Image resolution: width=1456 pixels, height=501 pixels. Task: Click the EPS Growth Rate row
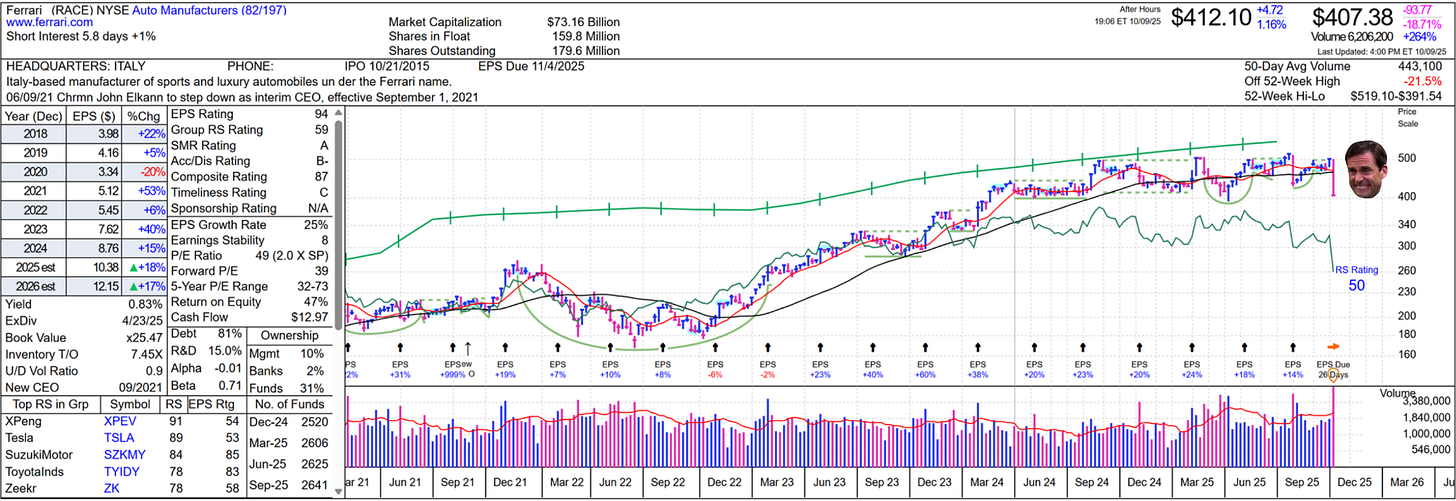point(250,224)
